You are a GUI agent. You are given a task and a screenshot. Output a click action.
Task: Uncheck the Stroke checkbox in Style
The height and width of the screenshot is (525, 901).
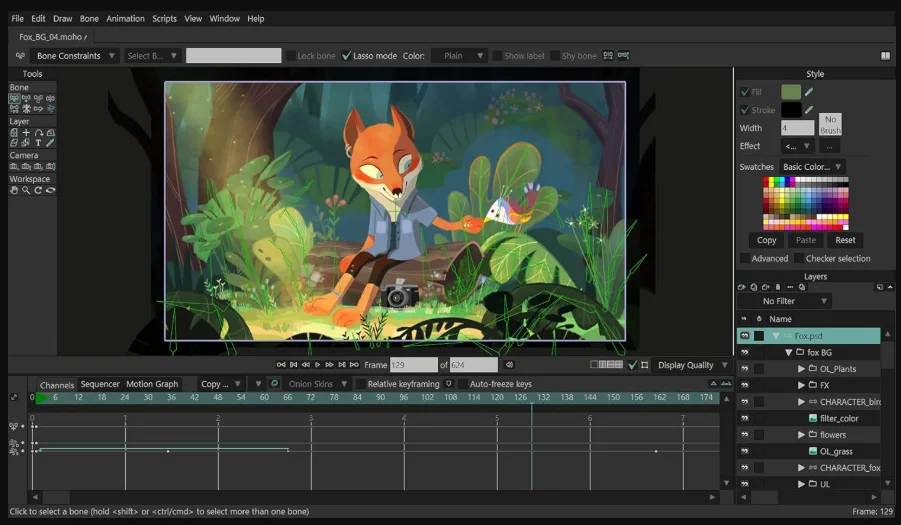(x=745, y=110)
